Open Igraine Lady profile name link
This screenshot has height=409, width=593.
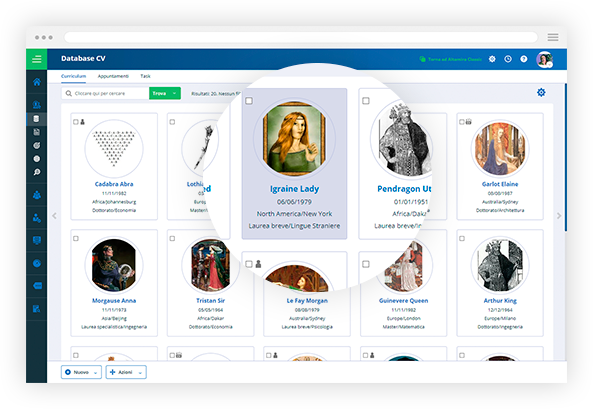pos(294,188)
